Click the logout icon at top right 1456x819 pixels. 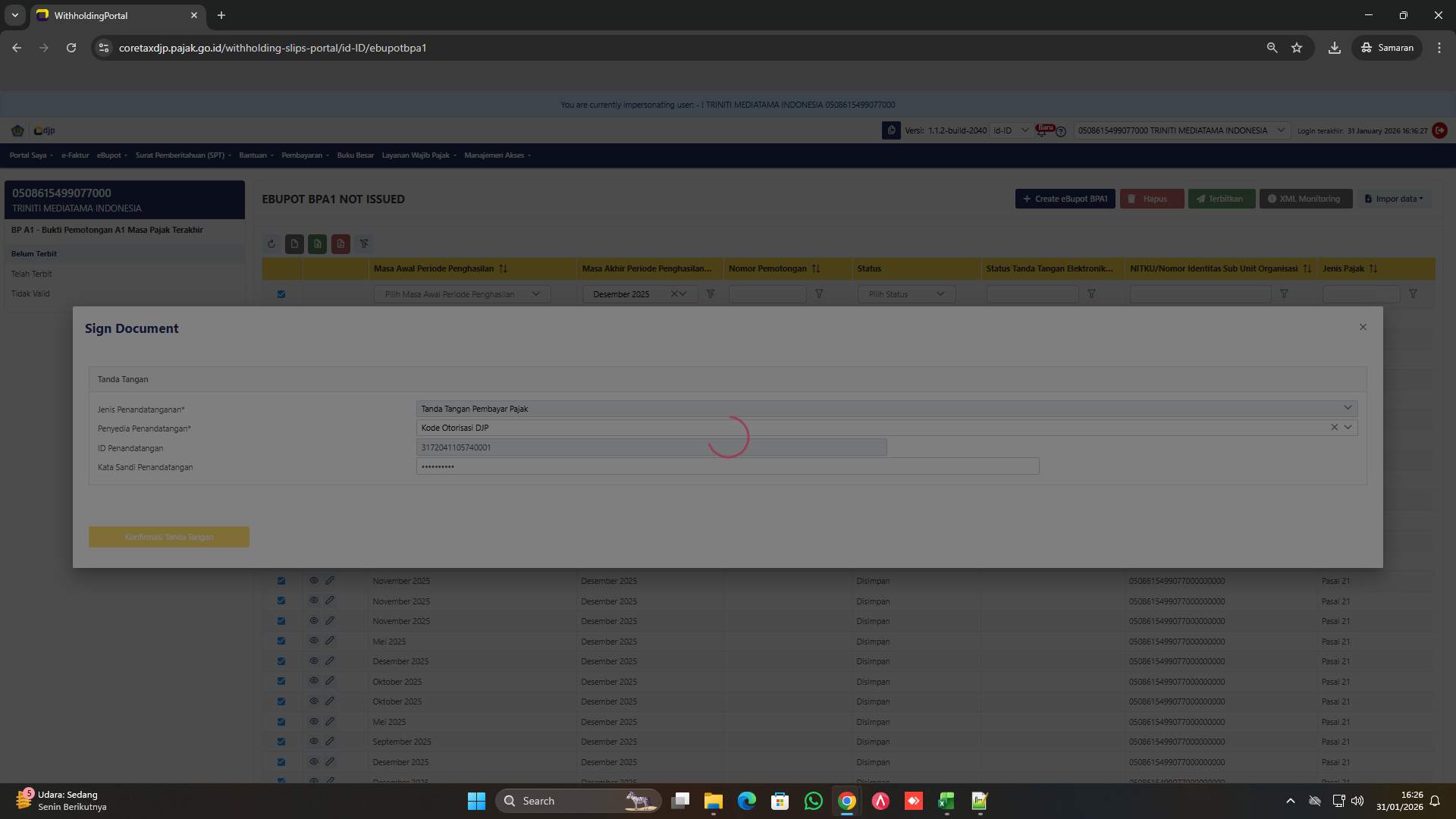tap(1440, 130)
